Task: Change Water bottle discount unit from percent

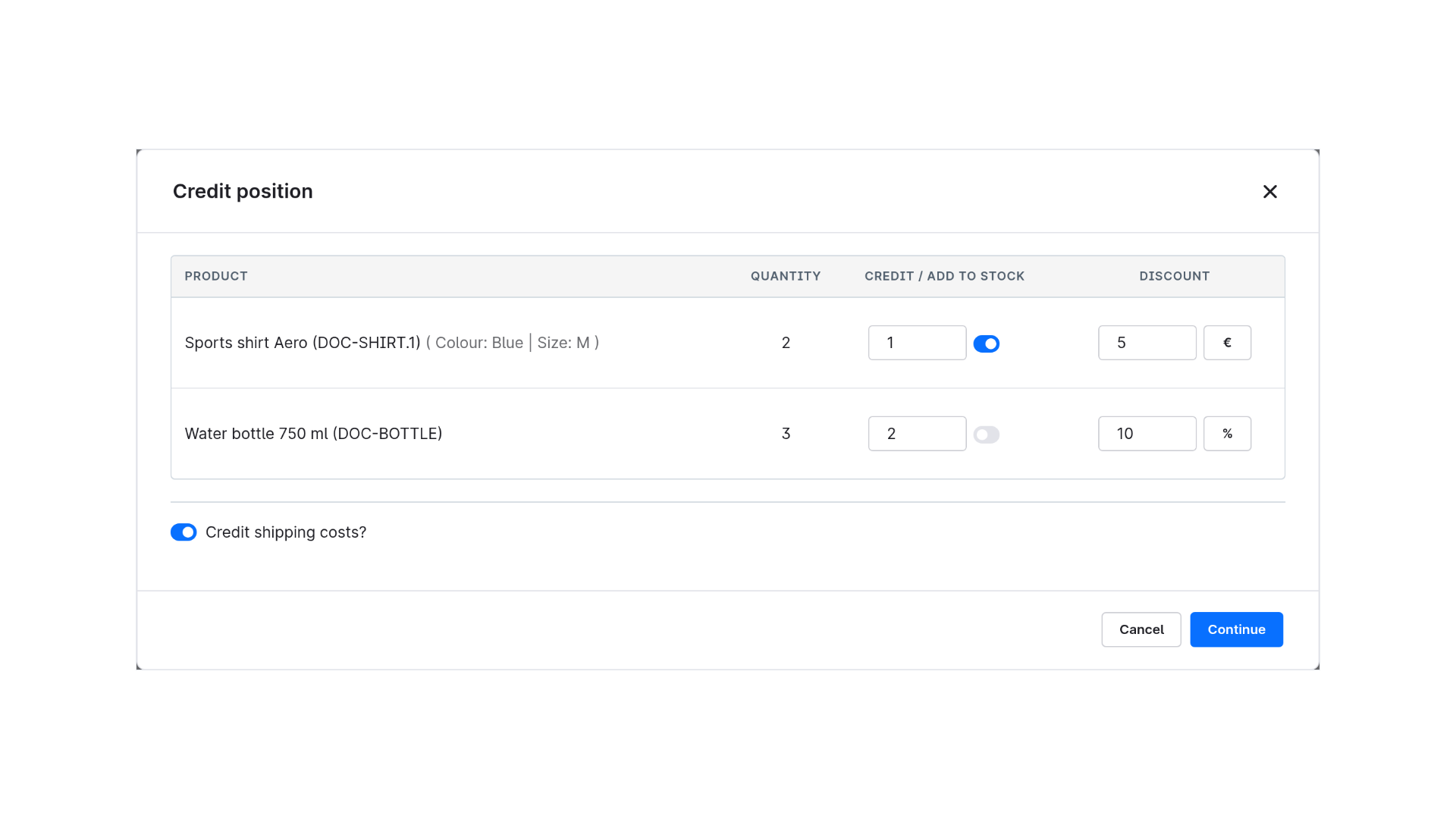Action: click(1227, 434)
